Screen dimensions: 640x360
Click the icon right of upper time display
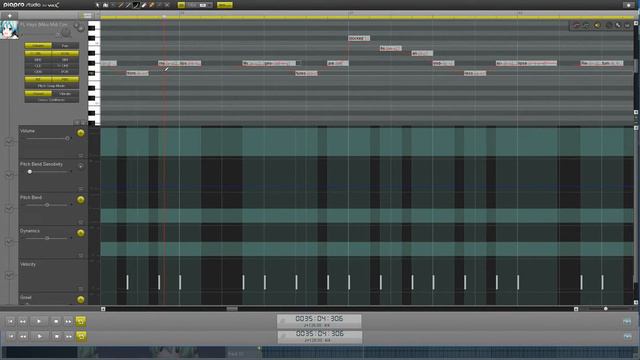pyautogui.click(x=627, y=322)
